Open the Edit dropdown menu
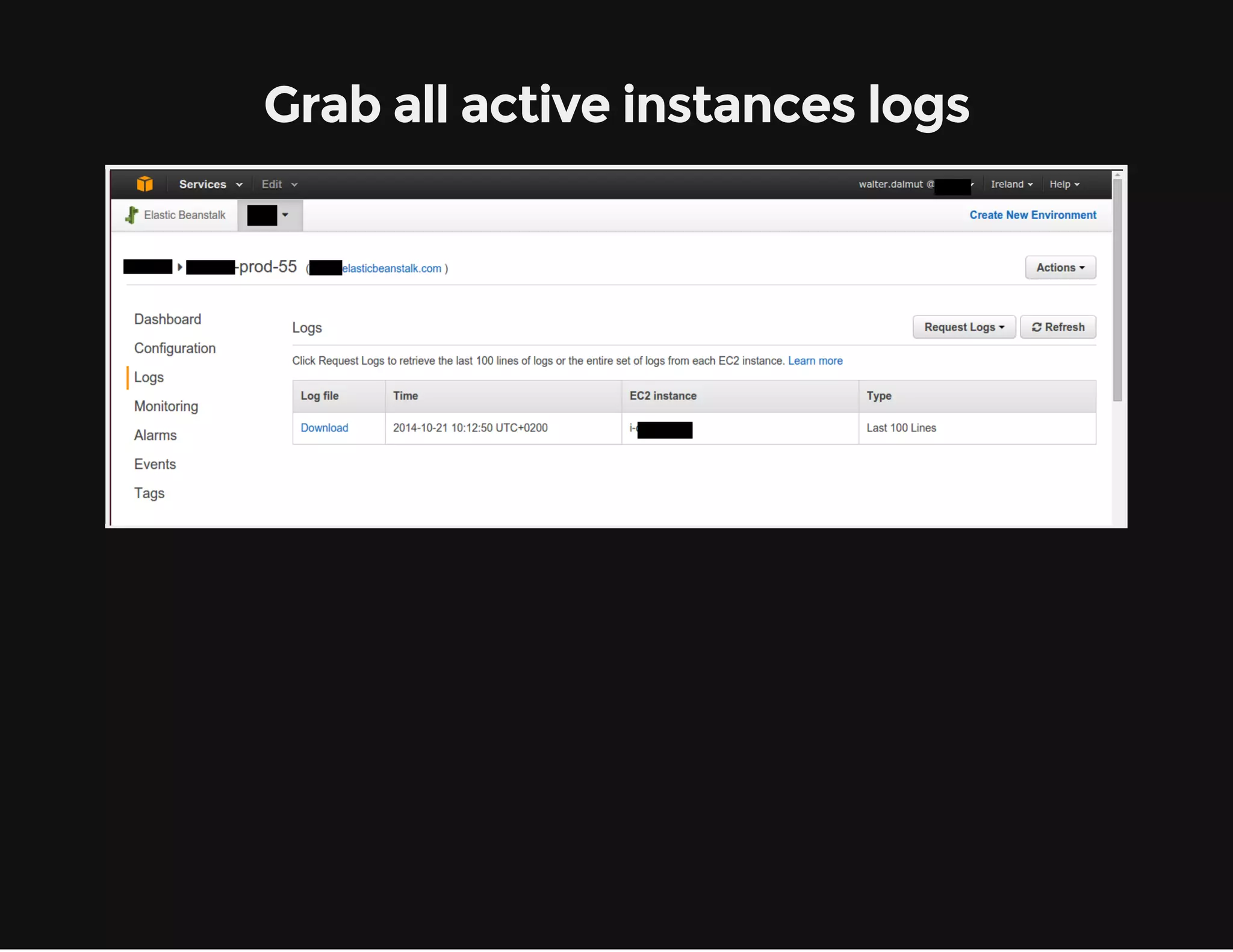 [279, 184]
